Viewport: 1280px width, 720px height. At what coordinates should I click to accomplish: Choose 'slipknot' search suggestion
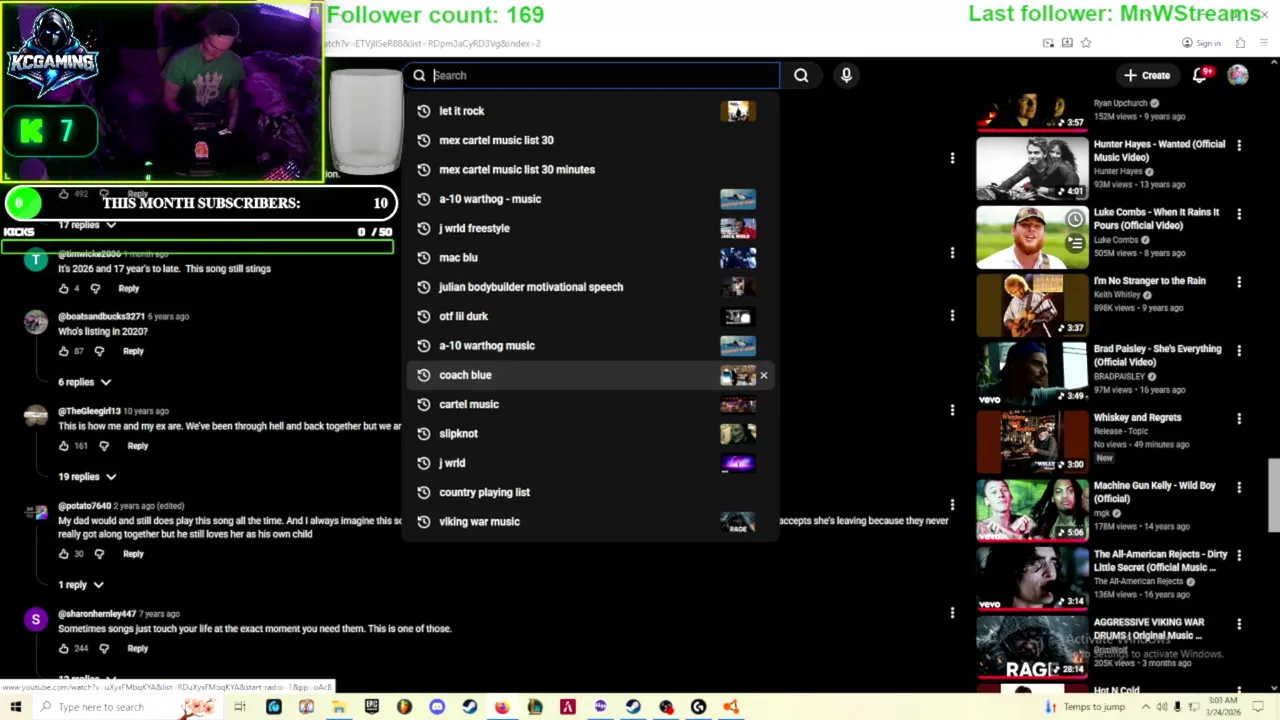click(590, 434)
